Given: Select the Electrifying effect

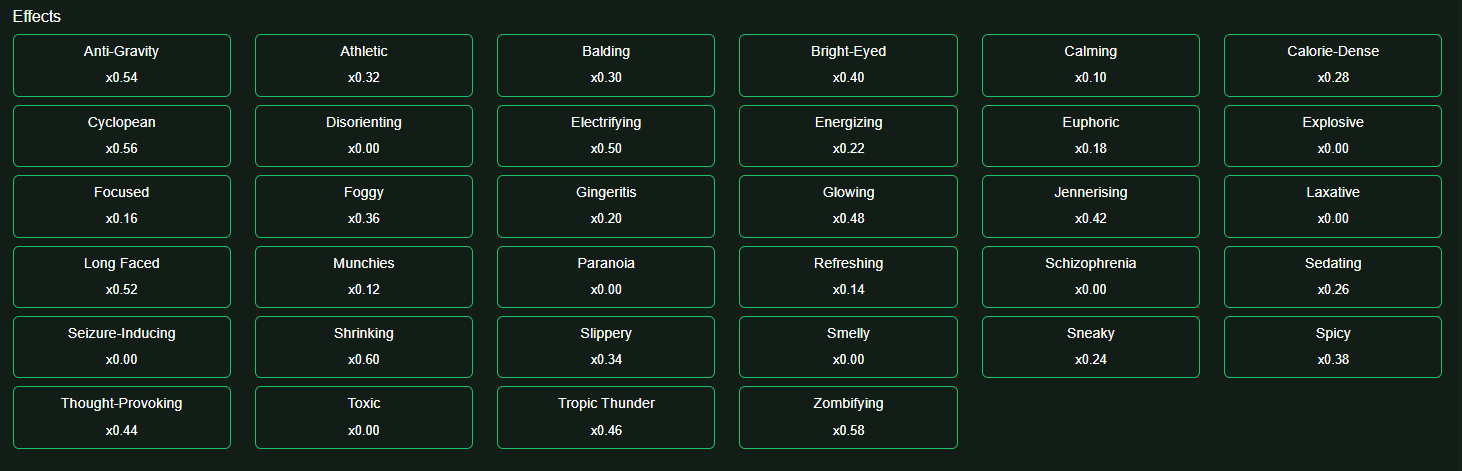Looking at the screenshot, I should [x=605, y=135].
